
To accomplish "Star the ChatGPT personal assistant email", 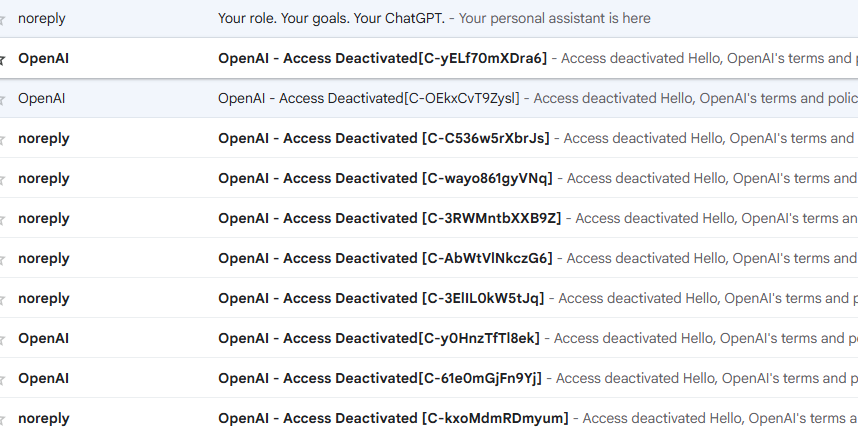I will tap(2, 21).
